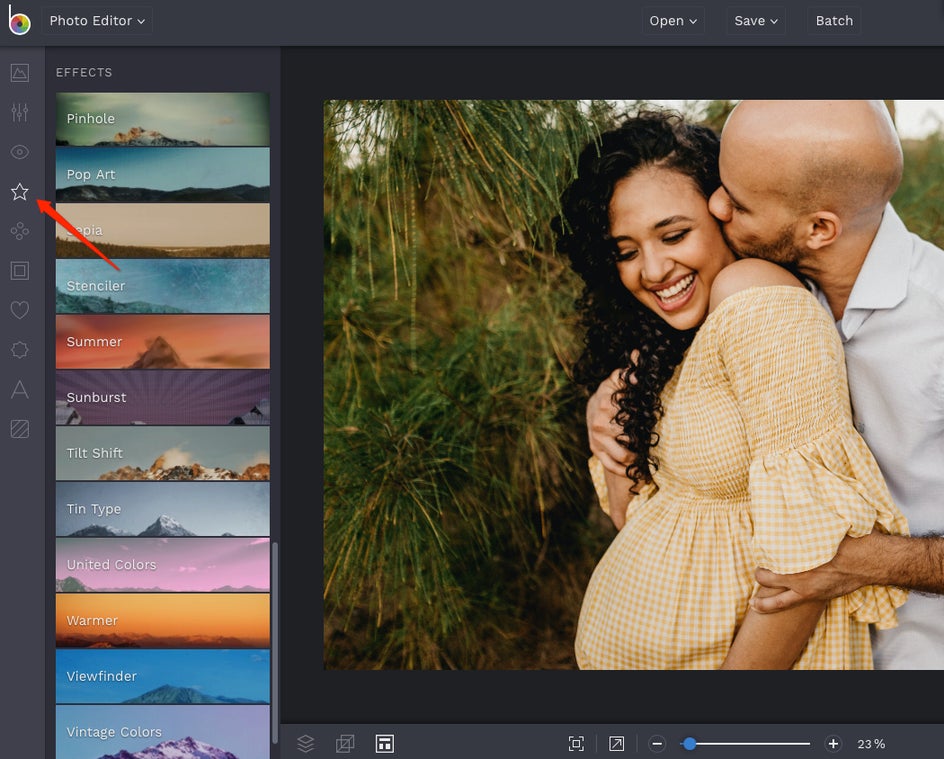Choose the Tilt Shift effect
The image size is (944, 759).
click(162, 453)
